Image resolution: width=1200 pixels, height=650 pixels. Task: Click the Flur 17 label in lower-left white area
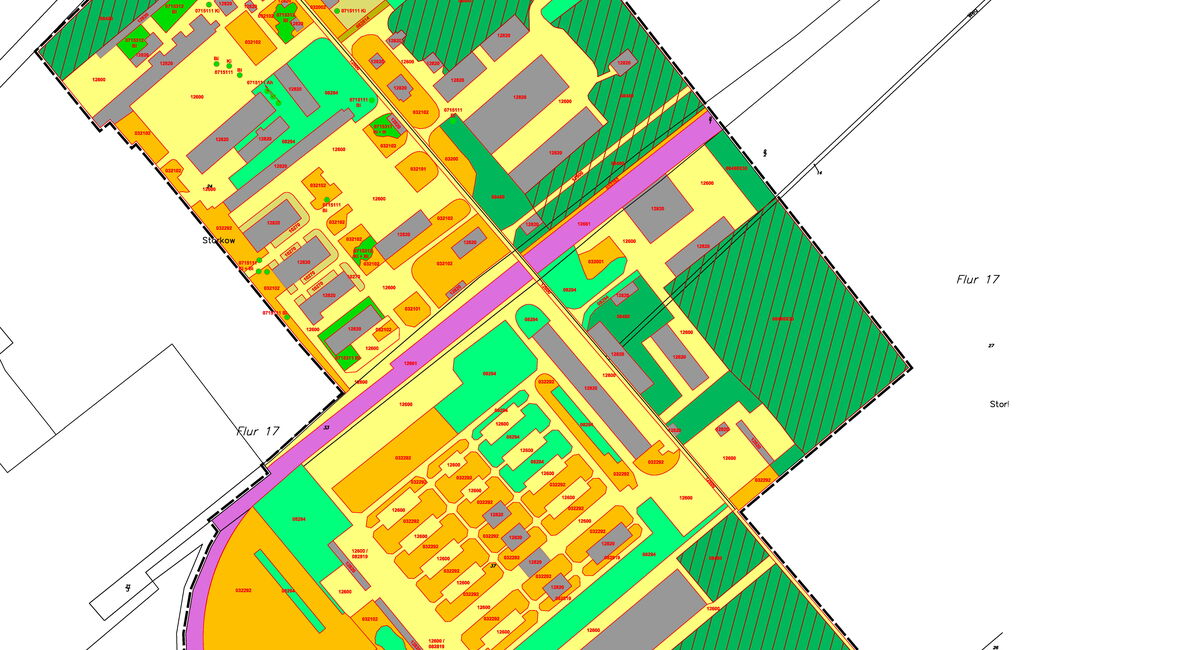257,432
